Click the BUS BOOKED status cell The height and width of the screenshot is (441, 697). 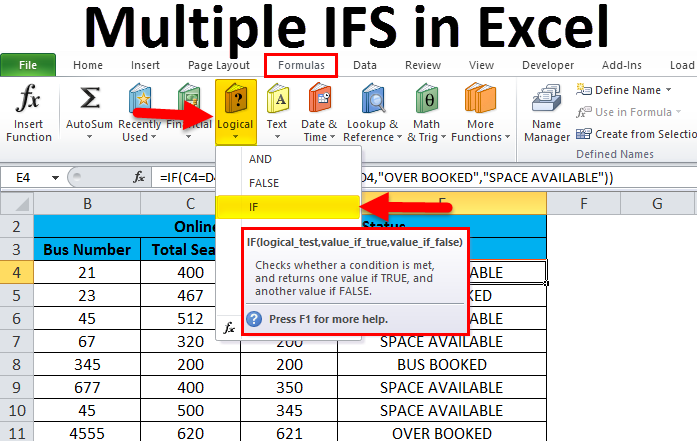point(442,365)
